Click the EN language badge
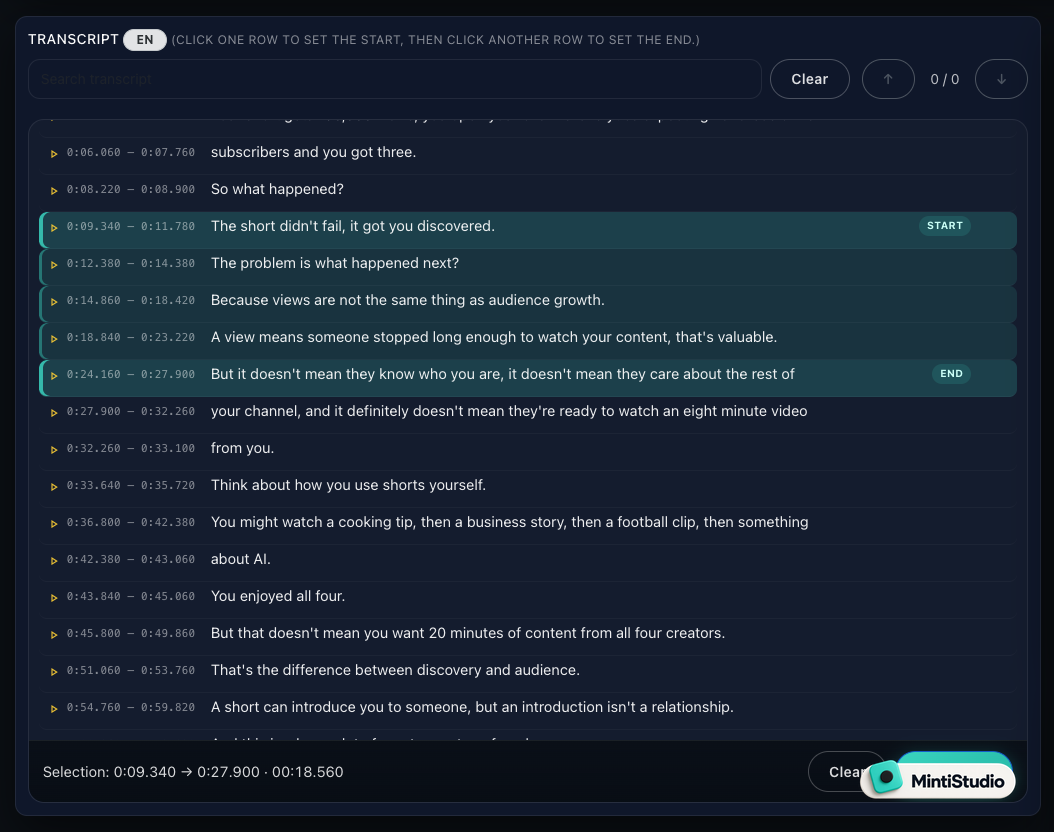1054x832 pixels. pos(145,40)
